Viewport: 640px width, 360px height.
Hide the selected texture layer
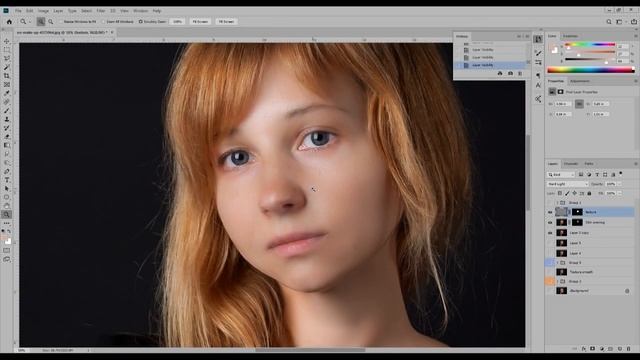pyautogui.click(x=550, y=212)
